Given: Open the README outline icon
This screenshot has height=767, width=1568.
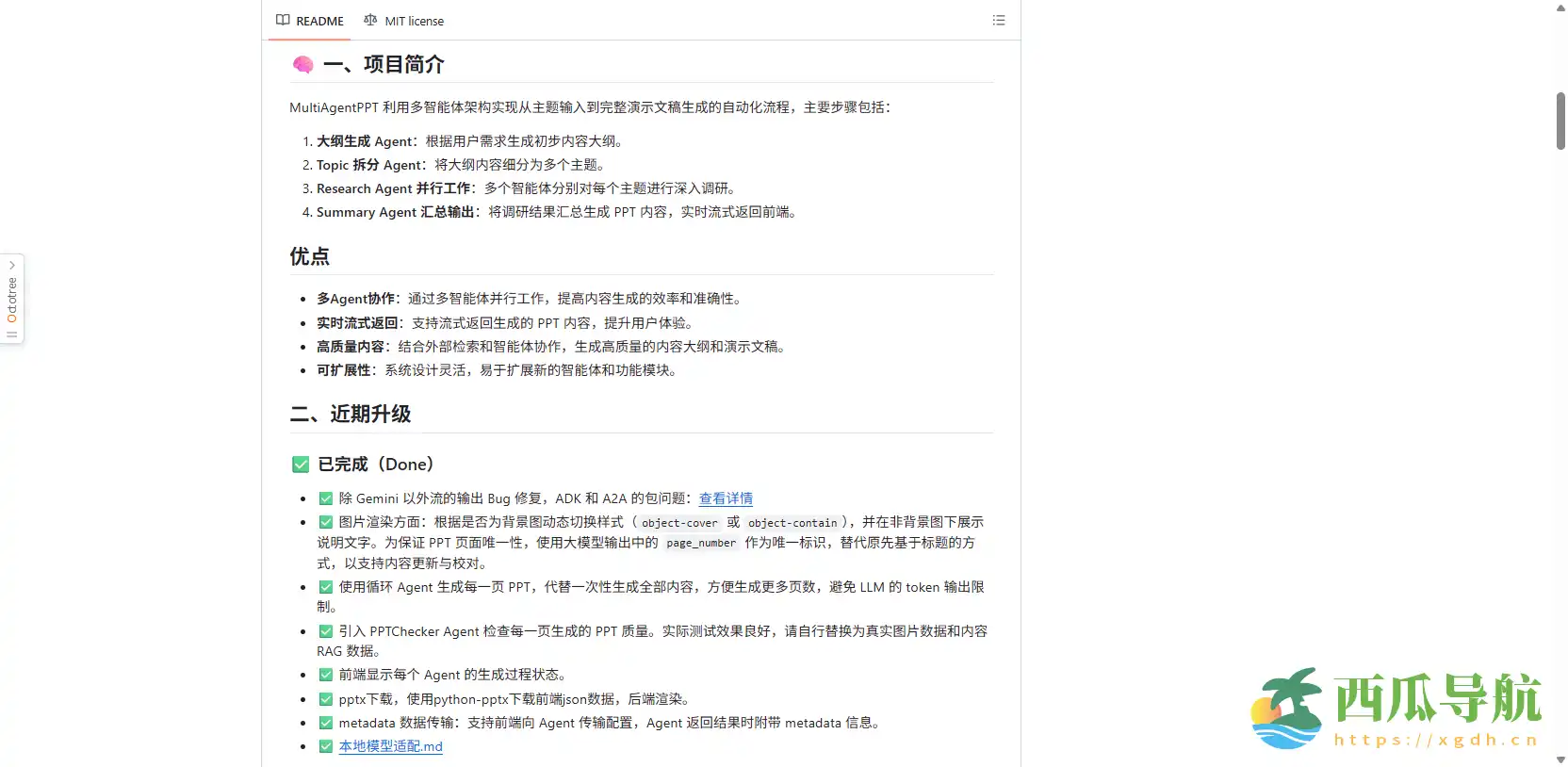Looking at the screenshot, I should point(999,21).
